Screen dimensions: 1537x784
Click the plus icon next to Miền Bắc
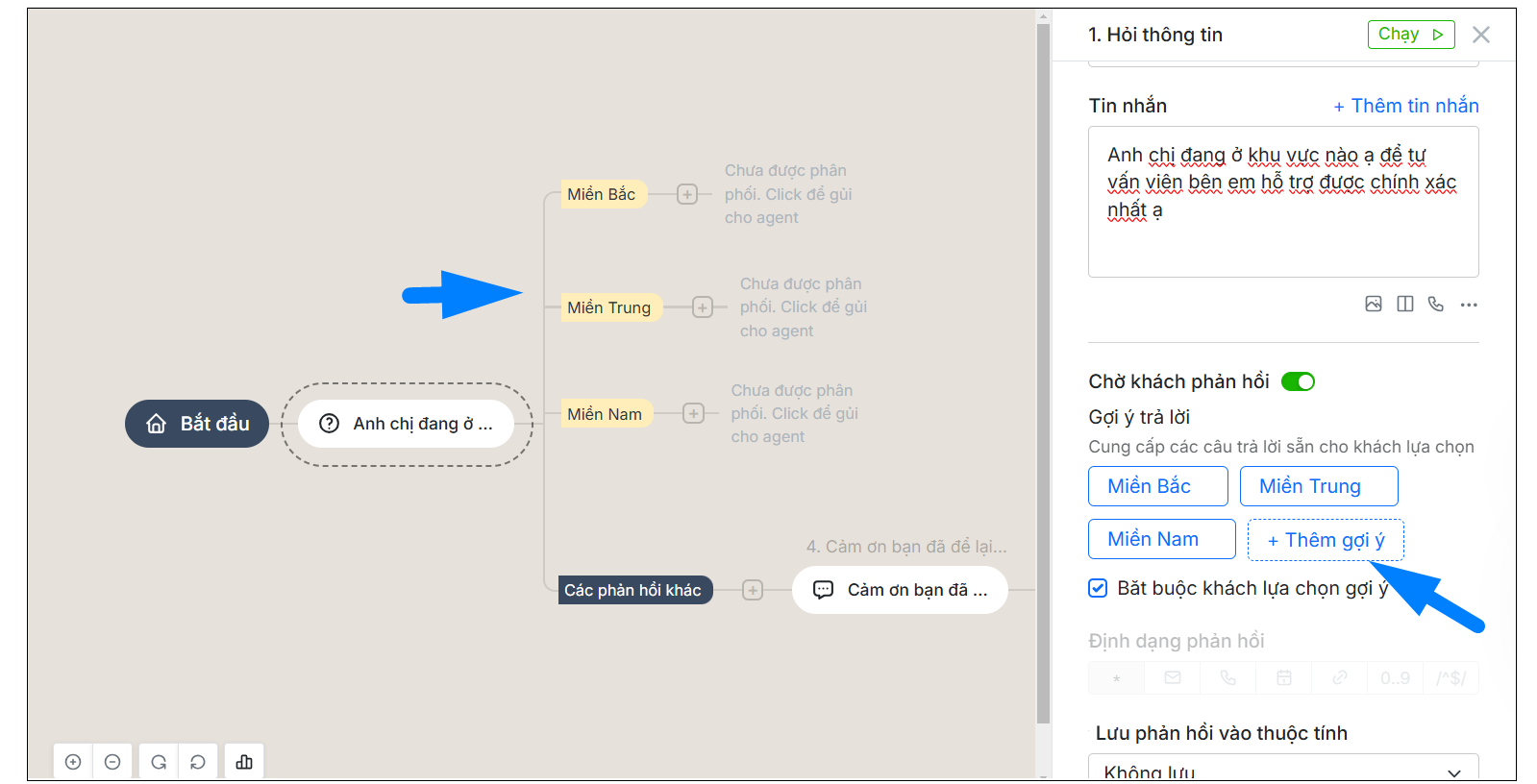[687, 194]
